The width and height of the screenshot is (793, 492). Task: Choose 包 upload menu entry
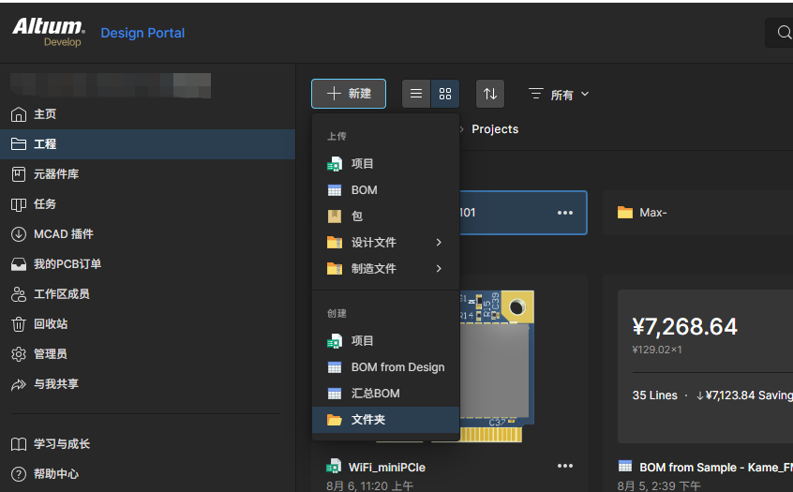point(385,216)
